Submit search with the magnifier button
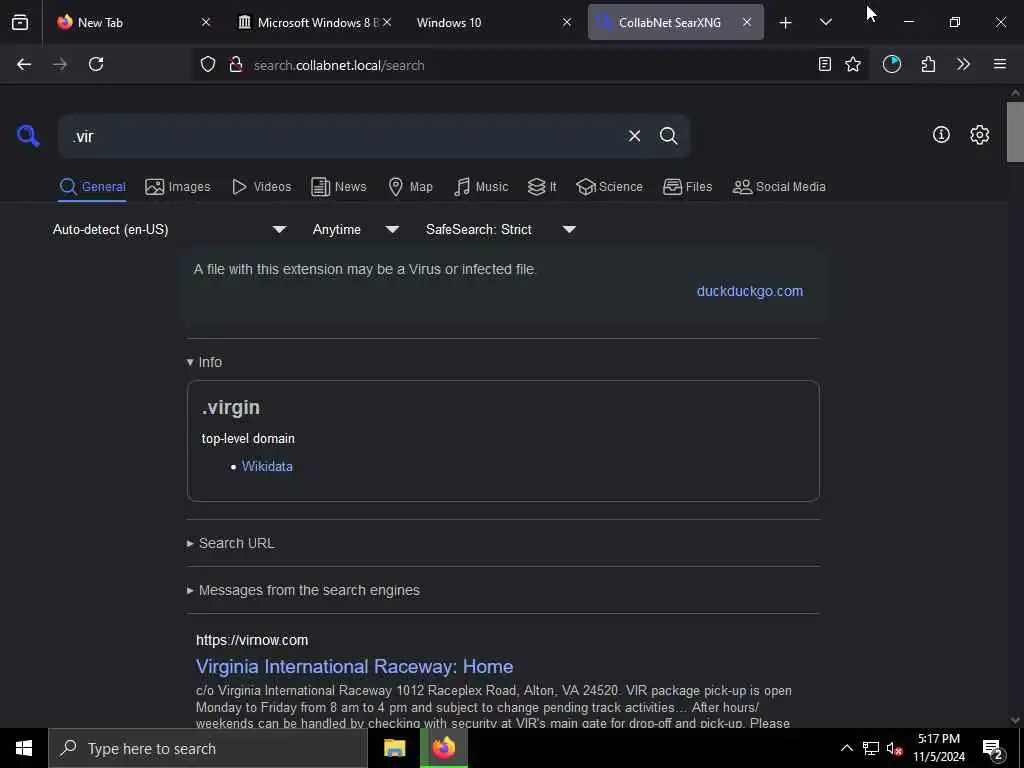This screenshot has height=768, width=1024. (668, 136)
